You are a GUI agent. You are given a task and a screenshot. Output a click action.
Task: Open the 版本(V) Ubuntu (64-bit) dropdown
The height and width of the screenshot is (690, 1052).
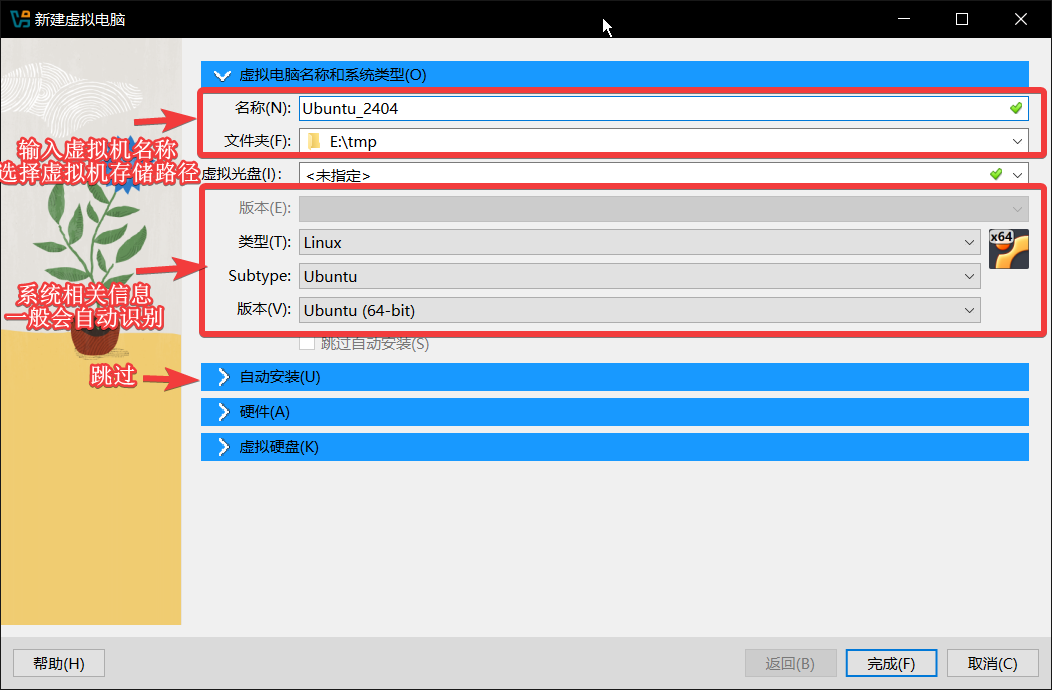pos(639,310)
